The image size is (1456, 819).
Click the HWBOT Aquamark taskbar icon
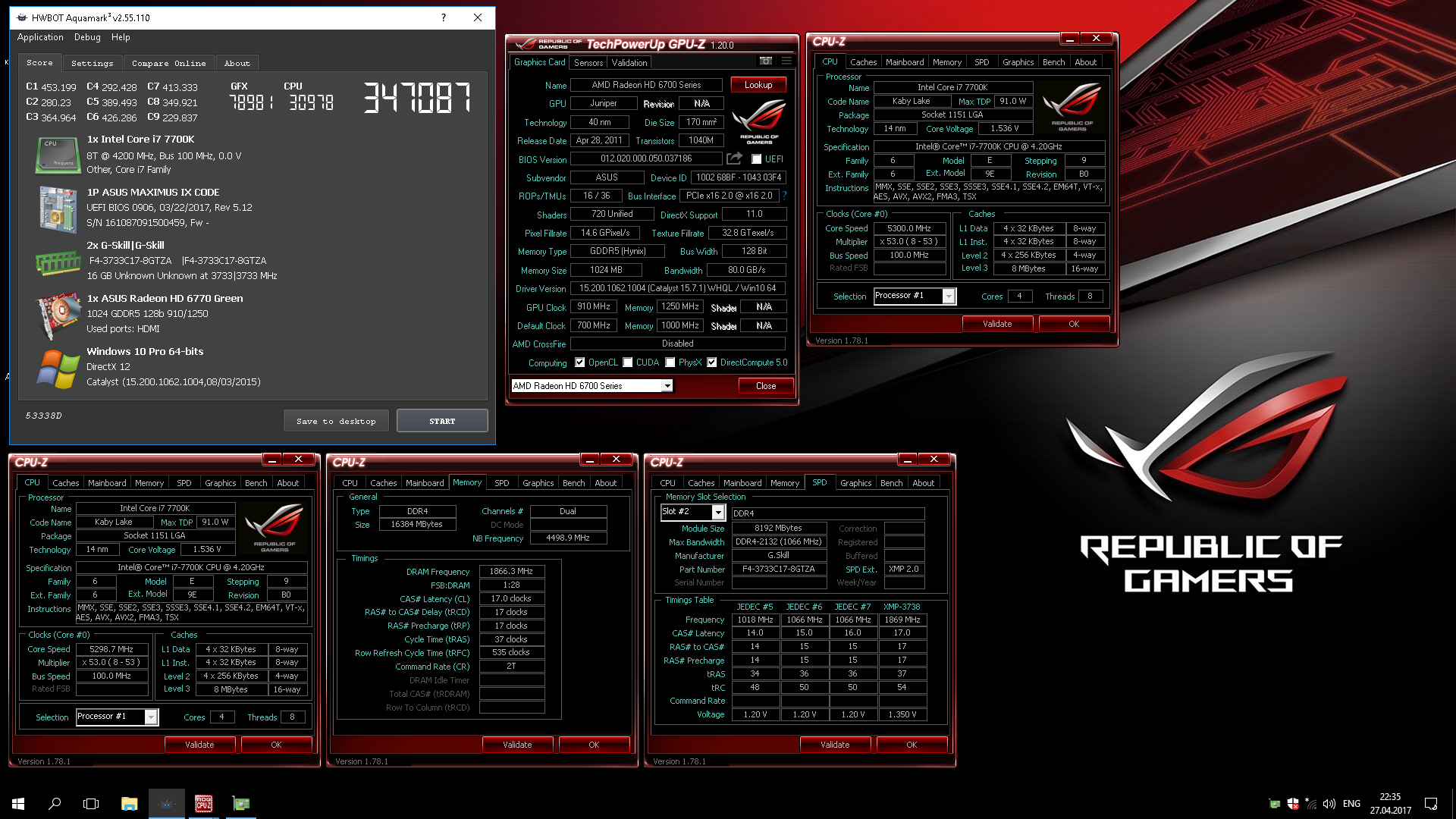click(x=166, y=803)
